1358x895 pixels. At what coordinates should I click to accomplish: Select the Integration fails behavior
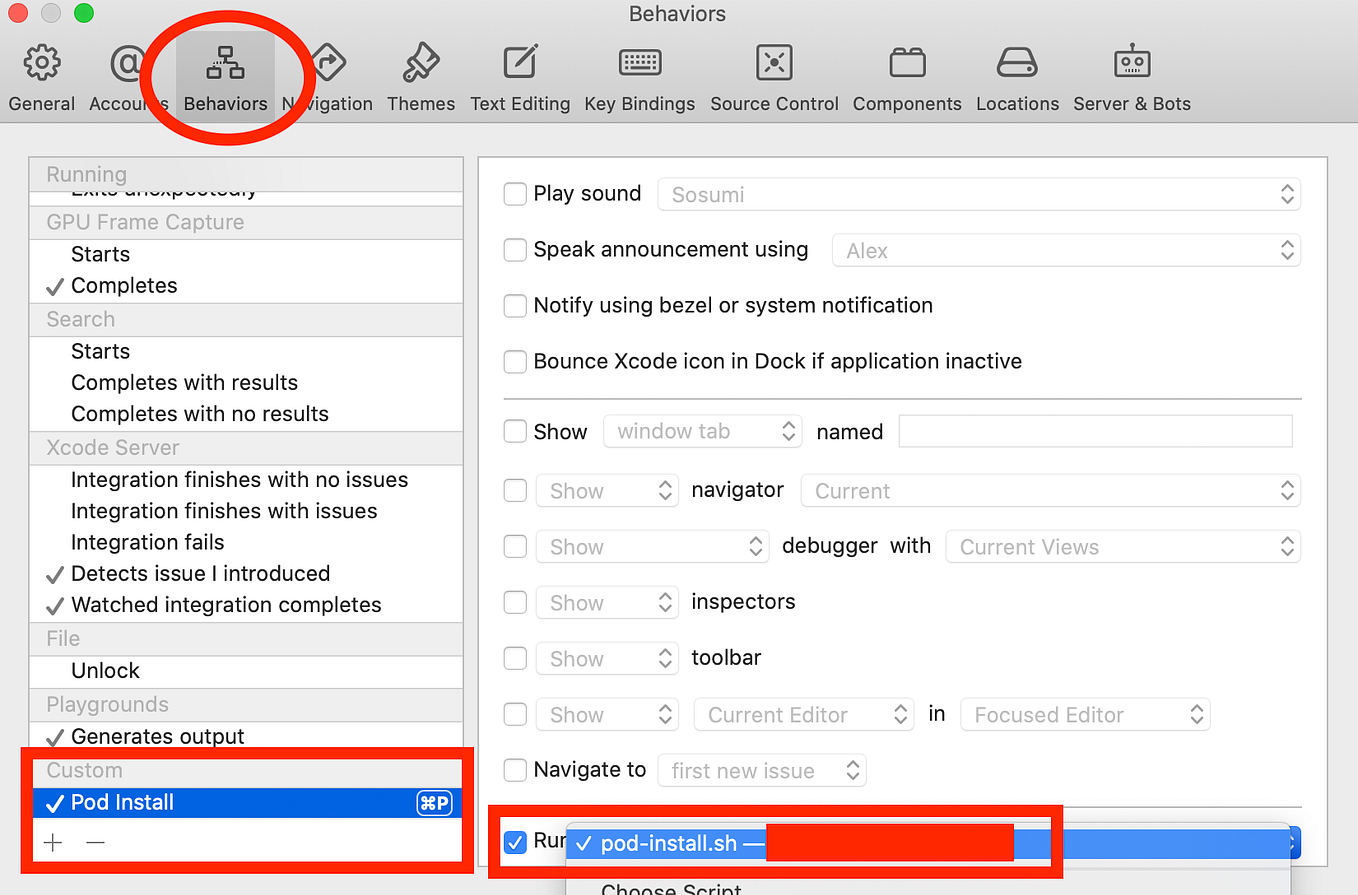pyautogui.click(x=147, y=542)
